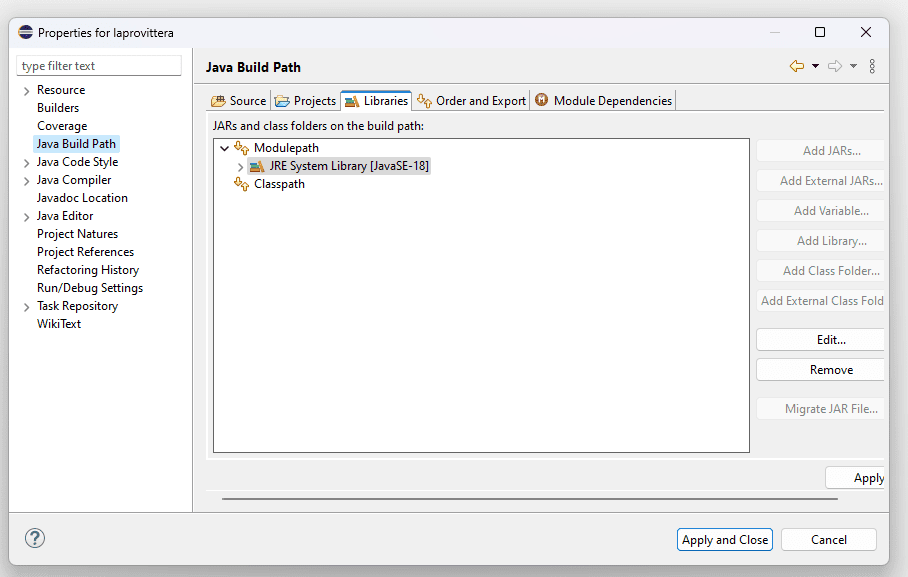
Task: Click the Apply button
Action: pos(856,478)
